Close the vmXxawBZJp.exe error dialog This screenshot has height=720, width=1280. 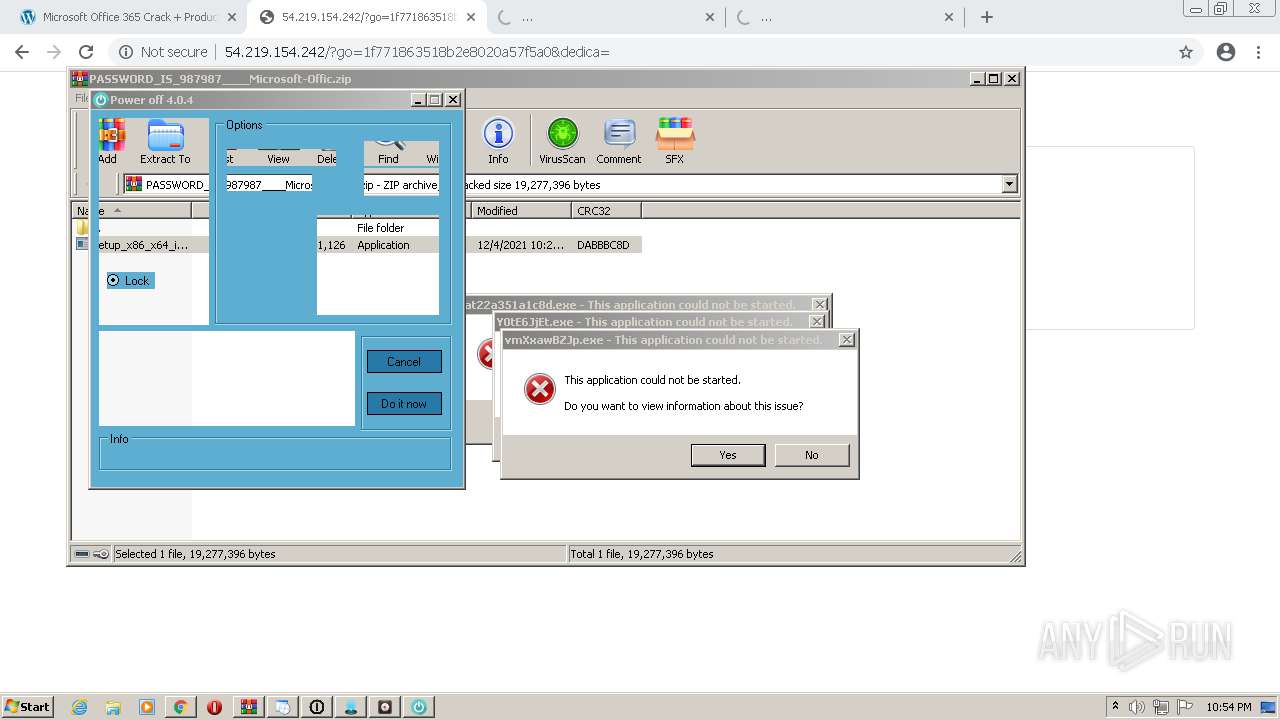pos(846,340)
